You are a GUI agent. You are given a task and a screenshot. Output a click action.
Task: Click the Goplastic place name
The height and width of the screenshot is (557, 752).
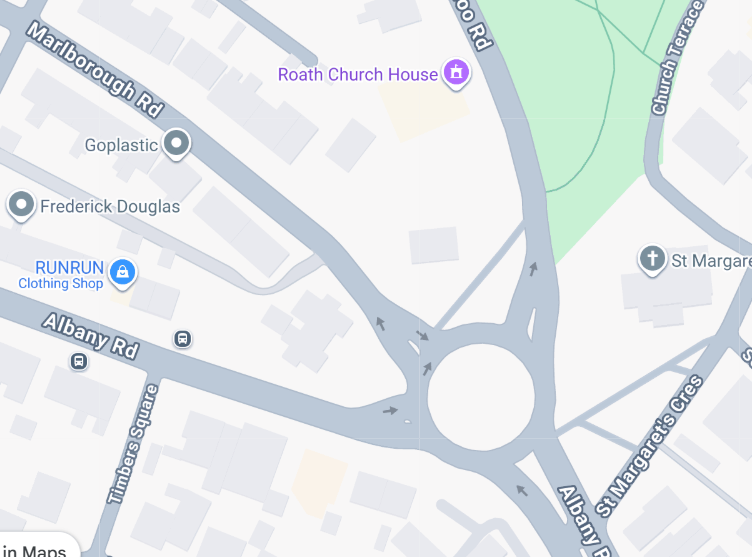(121, 145)
